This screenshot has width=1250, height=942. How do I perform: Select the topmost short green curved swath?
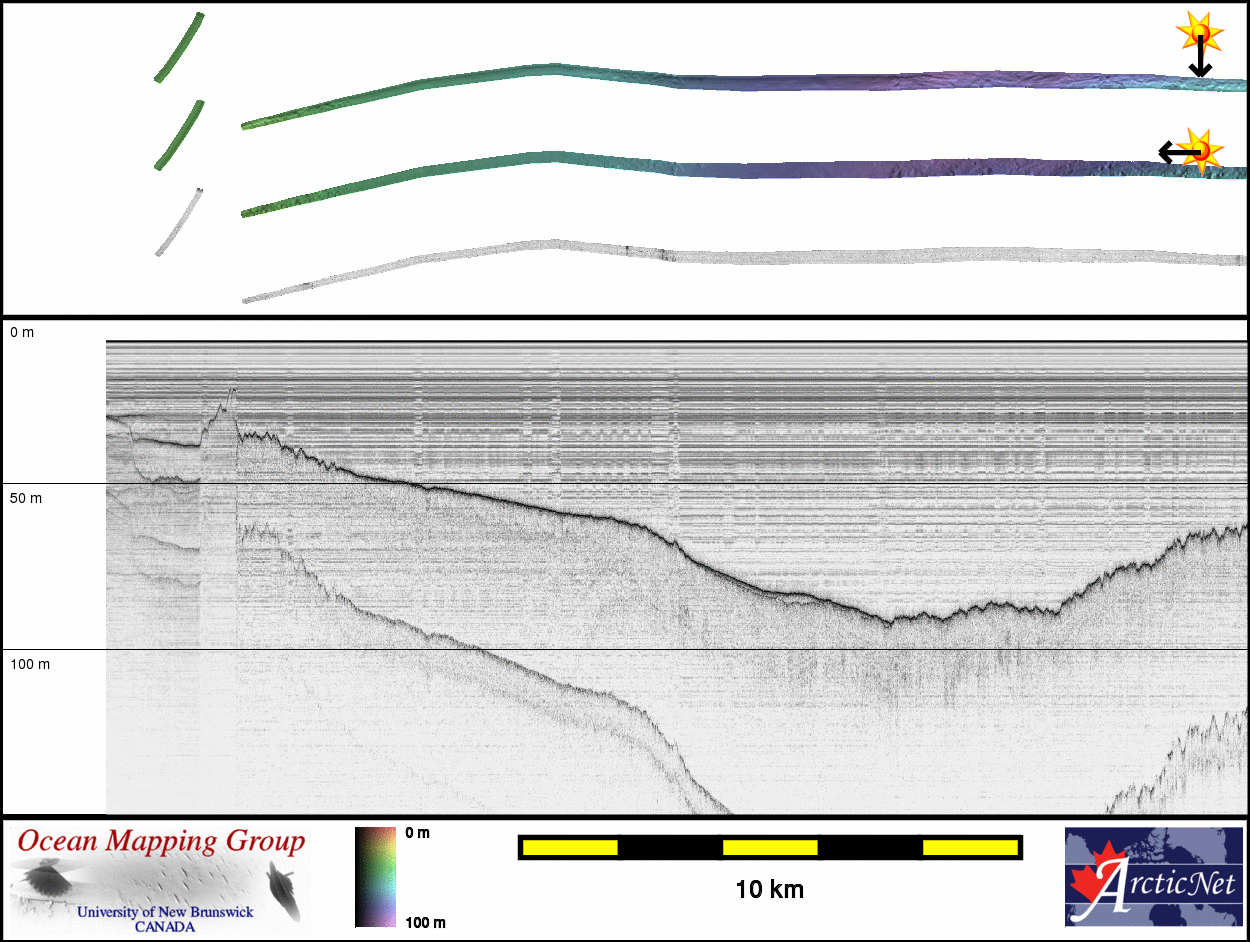tap(180, 48)
